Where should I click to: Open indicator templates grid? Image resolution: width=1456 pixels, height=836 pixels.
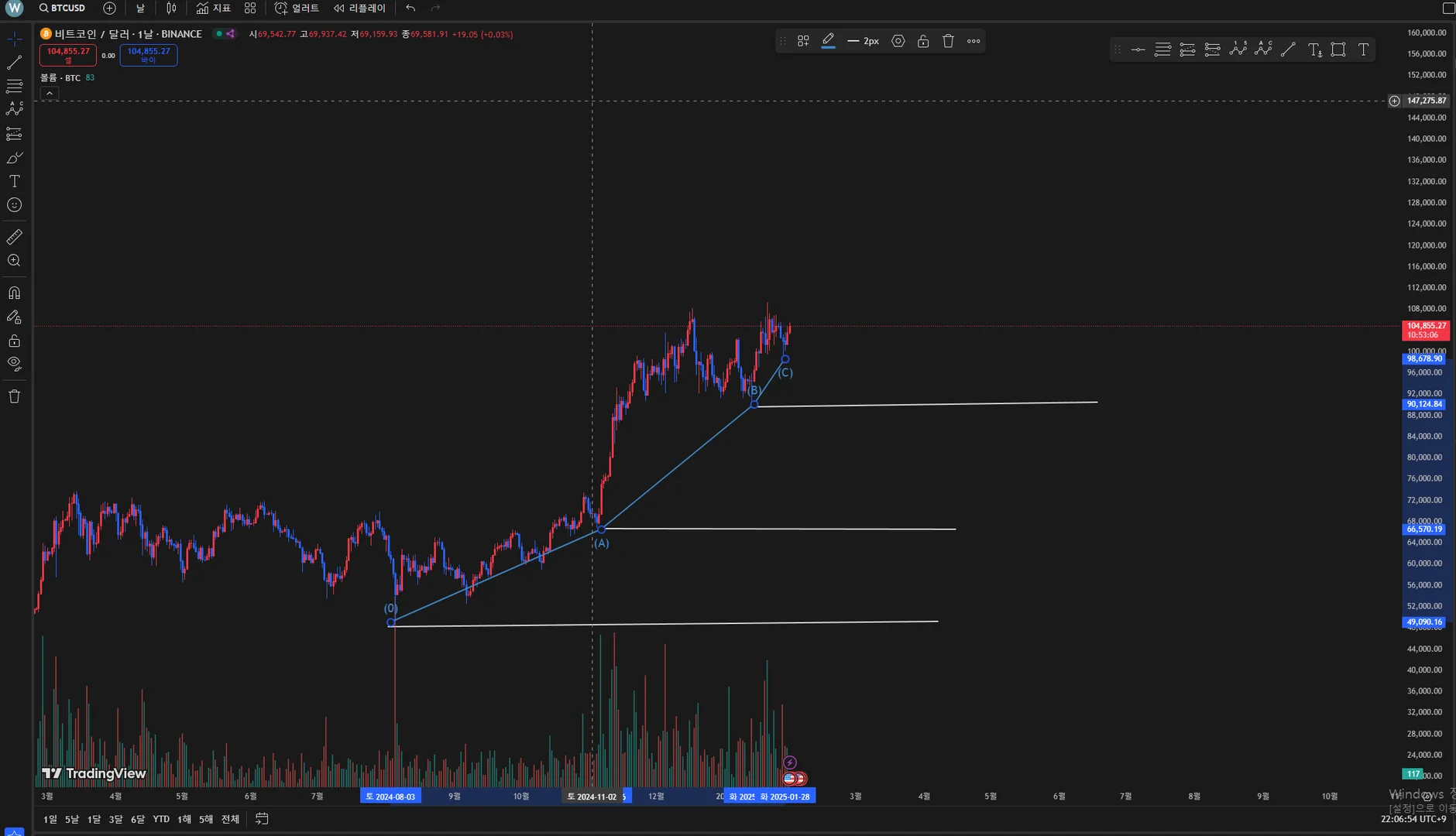pyautogui.click(x=250, y=8)
